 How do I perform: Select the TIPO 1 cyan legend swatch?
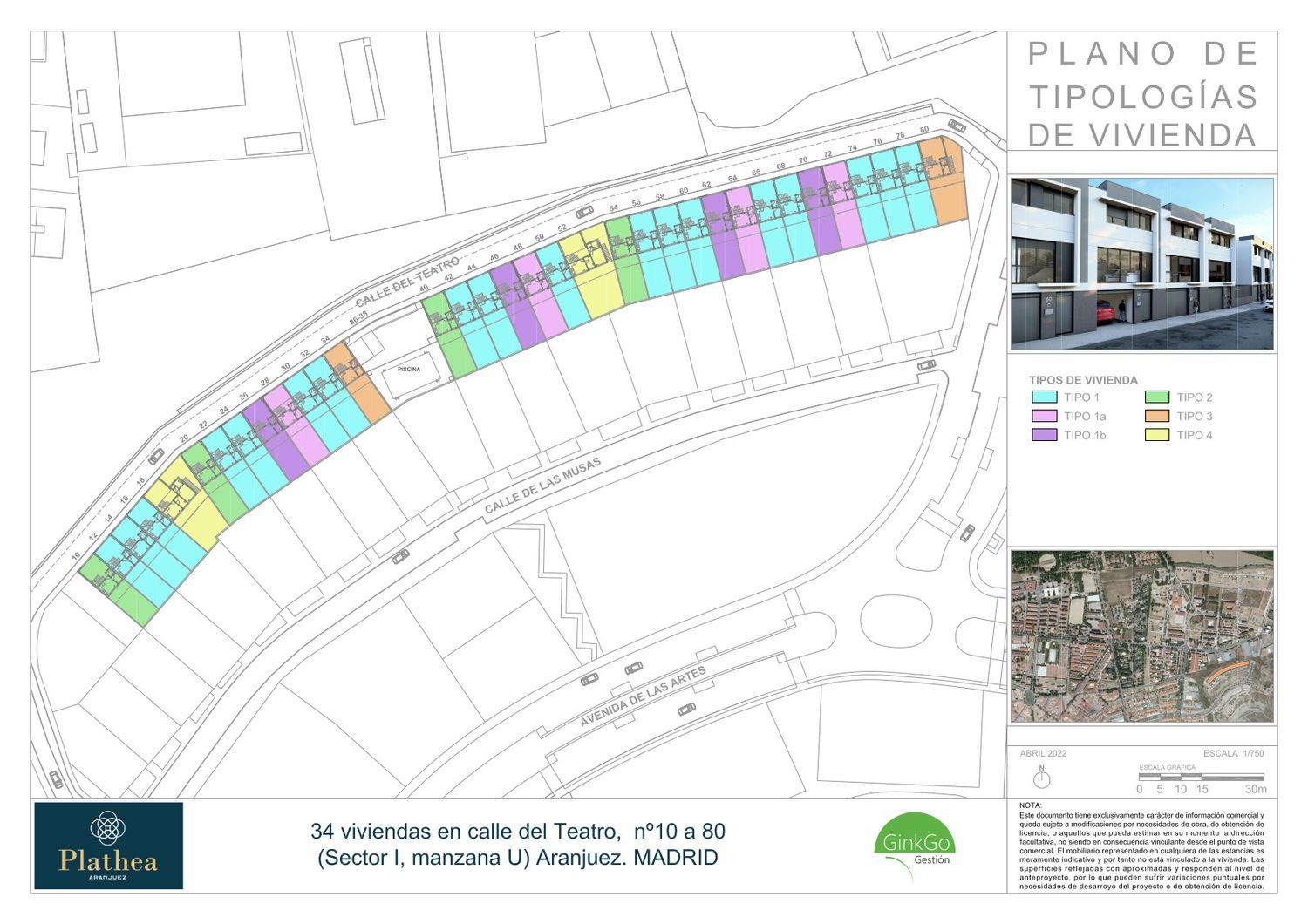click(1044, 397)
